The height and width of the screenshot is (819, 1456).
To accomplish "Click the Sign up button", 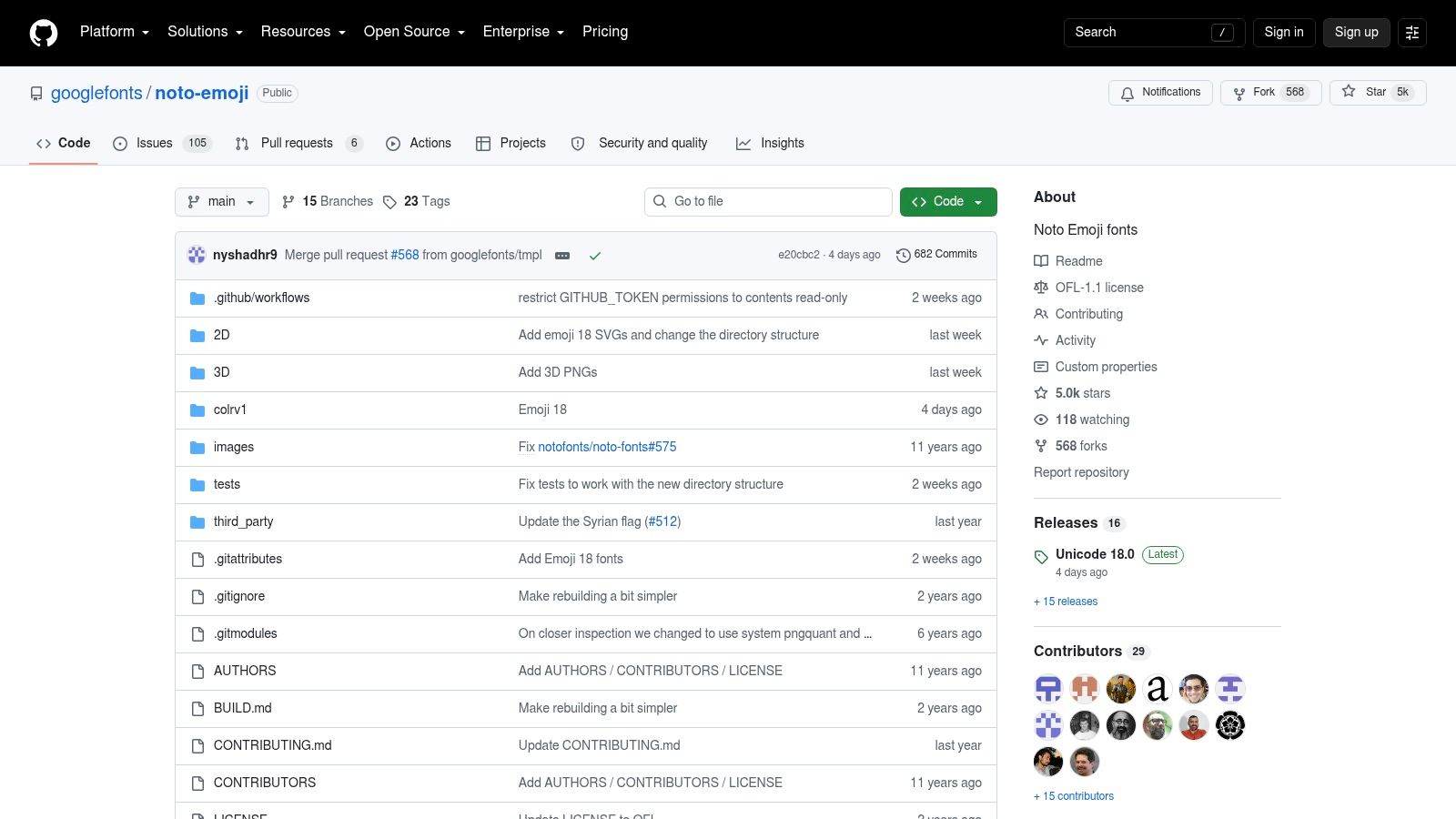I will click(1357, 33).
